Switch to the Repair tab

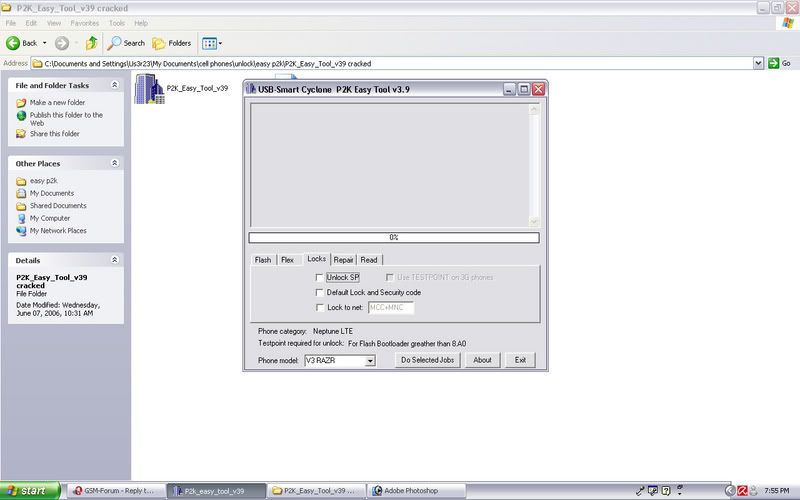click(343, 260)
